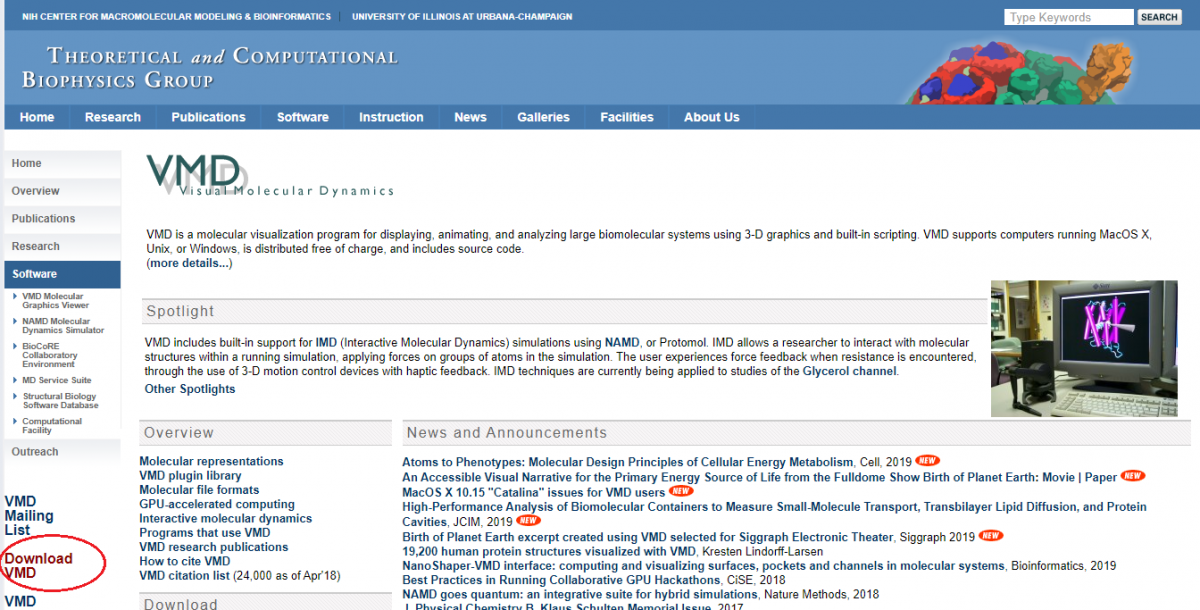
Task: Open Structural Biology Software Database sidebar entry
Action: 60,401
